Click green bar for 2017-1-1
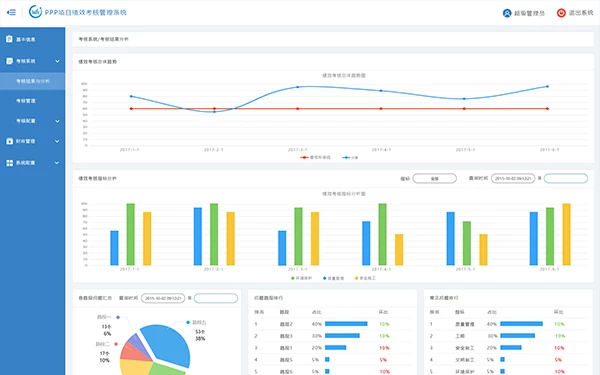Screen dimensions: 600x375 click(130, 234)
